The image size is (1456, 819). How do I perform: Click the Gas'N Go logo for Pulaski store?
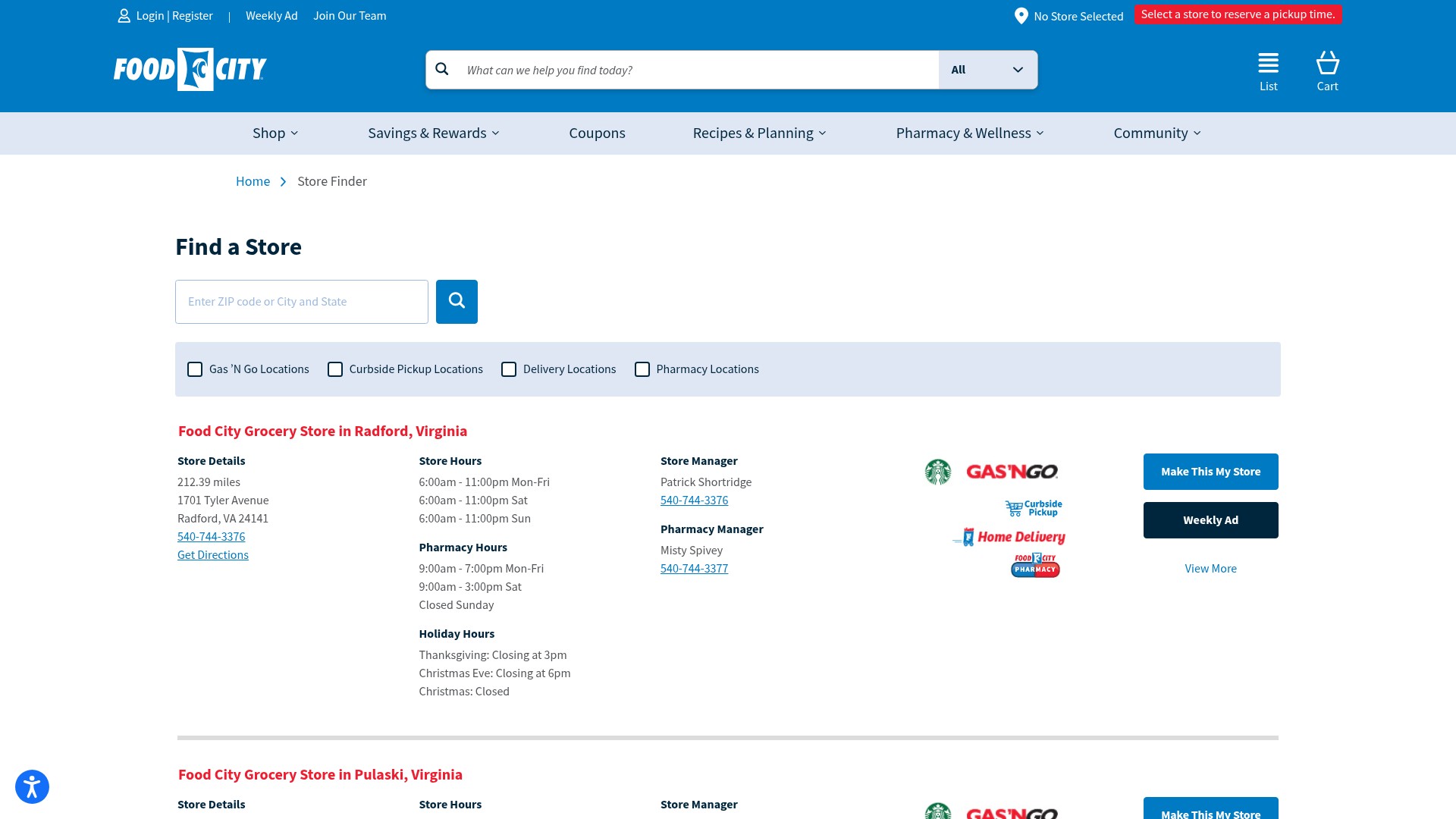1012,812
